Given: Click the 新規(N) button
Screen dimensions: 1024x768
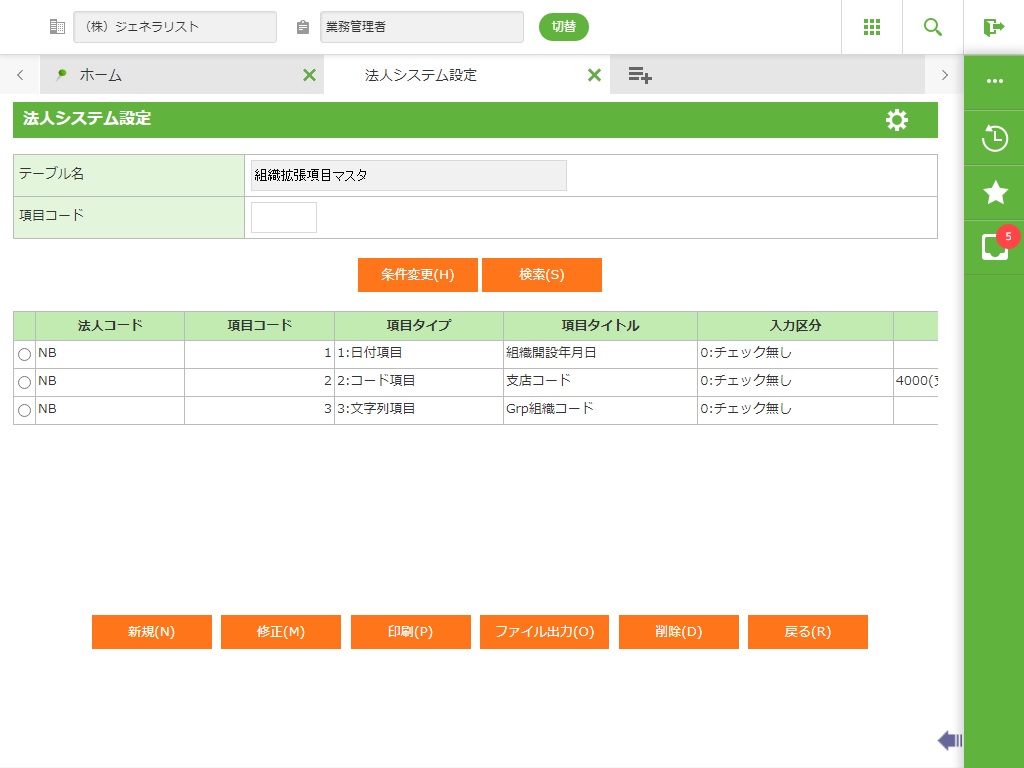Looking at the screenshot, I should [152, 632].
